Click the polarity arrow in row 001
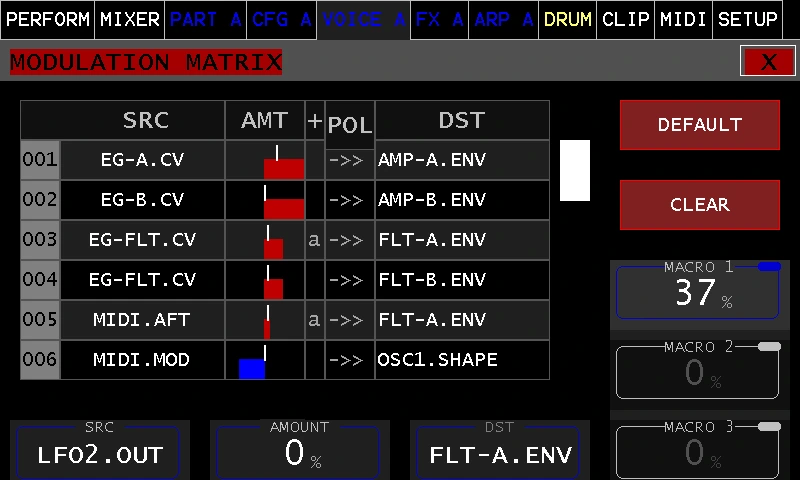800x480 pixels. coord(346,160)
